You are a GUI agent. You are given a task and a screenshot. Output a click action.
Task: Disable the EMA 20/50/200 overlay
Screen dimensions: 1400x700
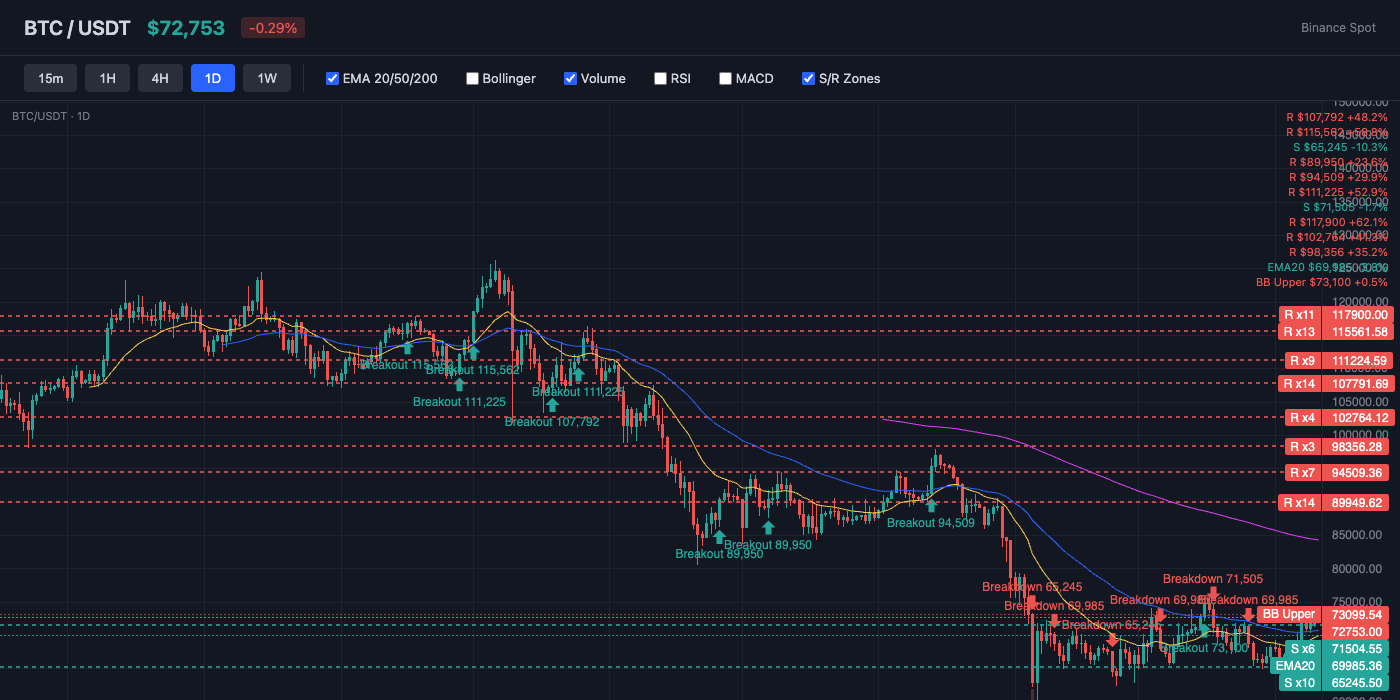(x=332, y=78)
